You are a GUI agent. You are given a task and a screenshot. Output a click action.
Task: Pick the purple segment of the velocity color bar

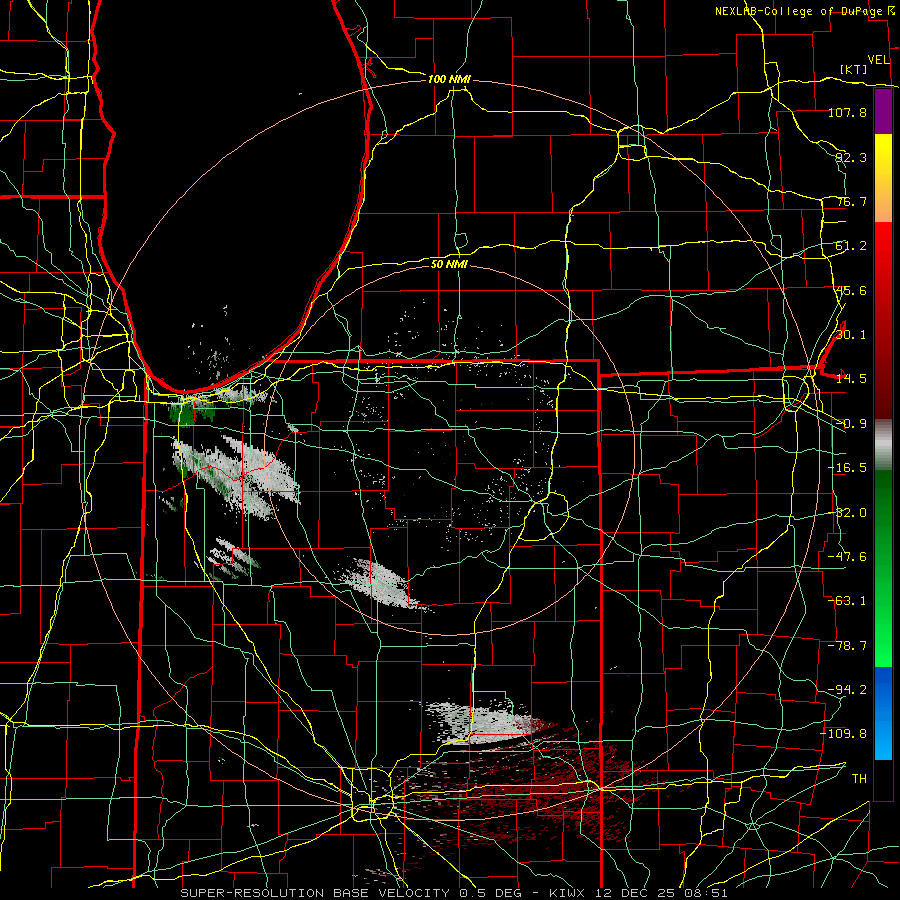(883, 111)
